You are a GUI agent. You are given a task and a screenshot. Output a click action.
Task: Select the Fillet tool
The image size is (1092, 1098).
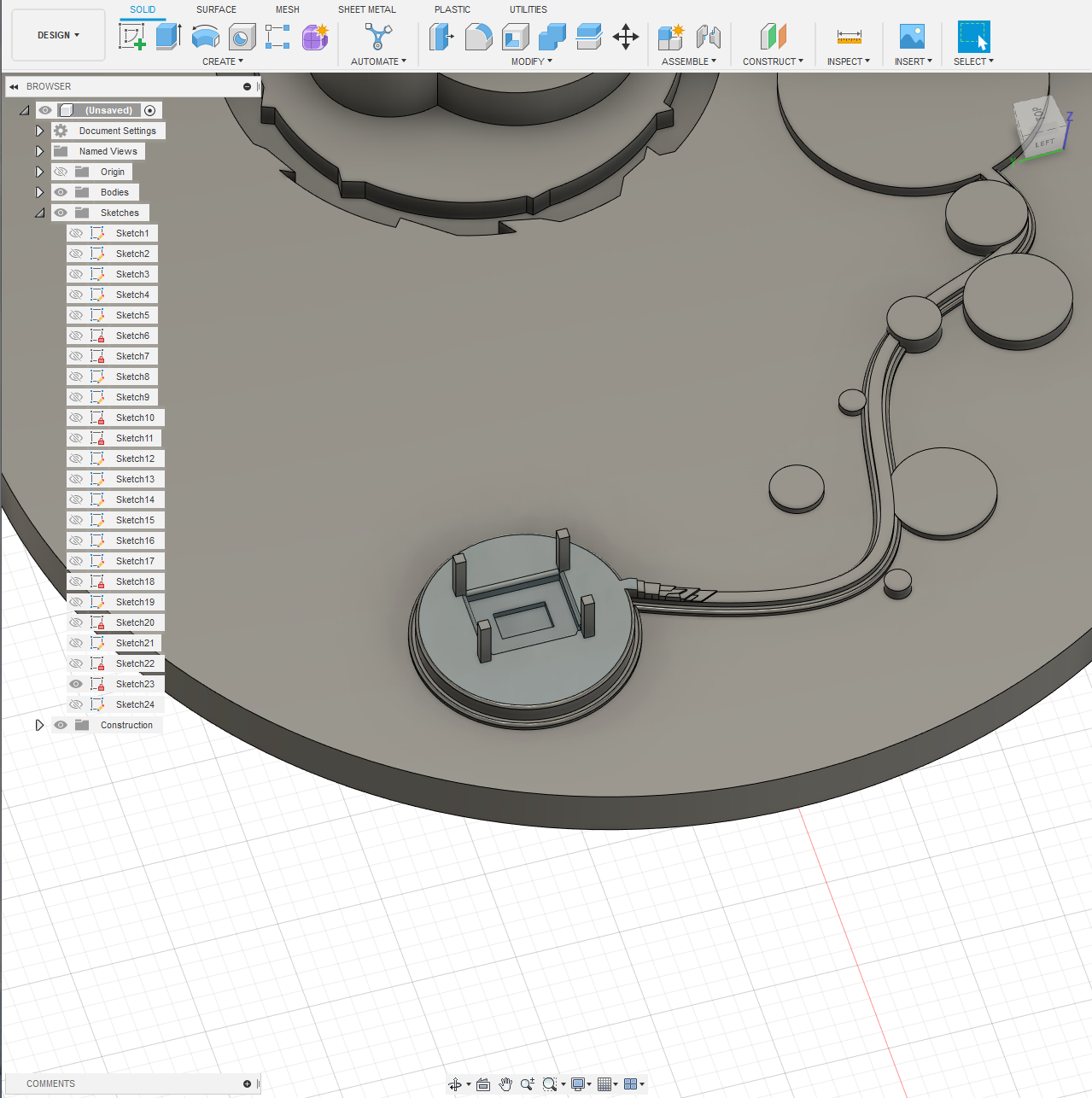(478, 37)
